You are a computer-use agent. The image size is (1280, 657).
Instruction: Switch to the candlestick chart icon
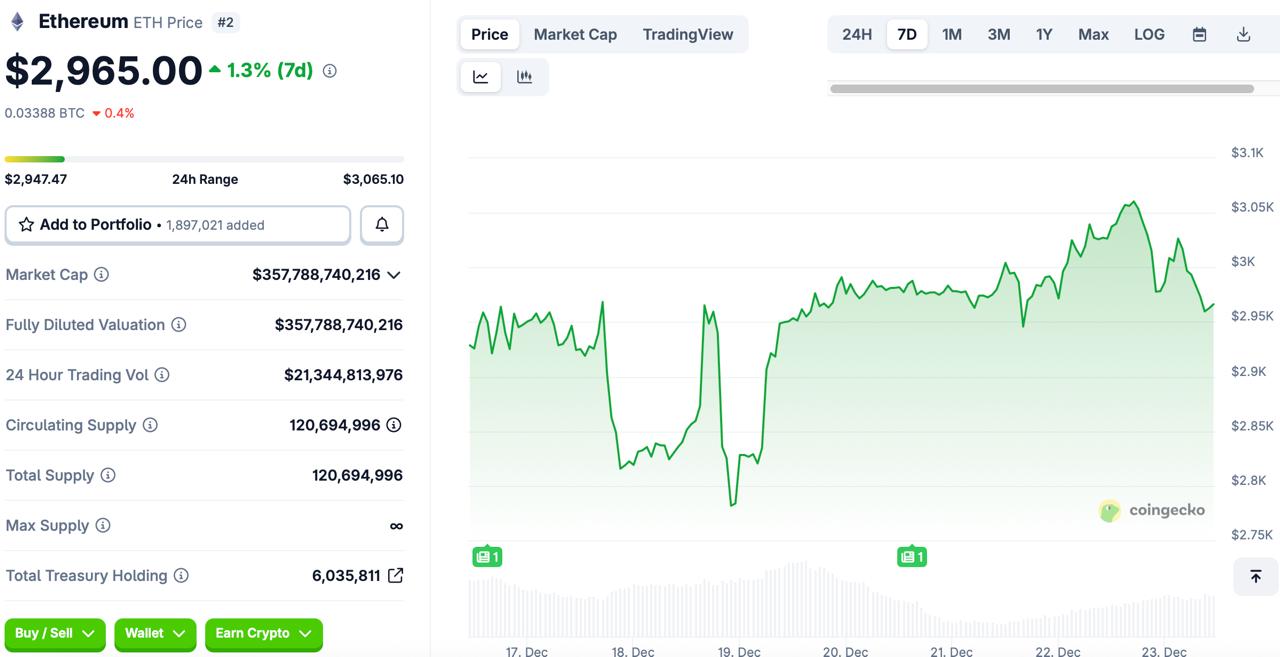[525, 76]
